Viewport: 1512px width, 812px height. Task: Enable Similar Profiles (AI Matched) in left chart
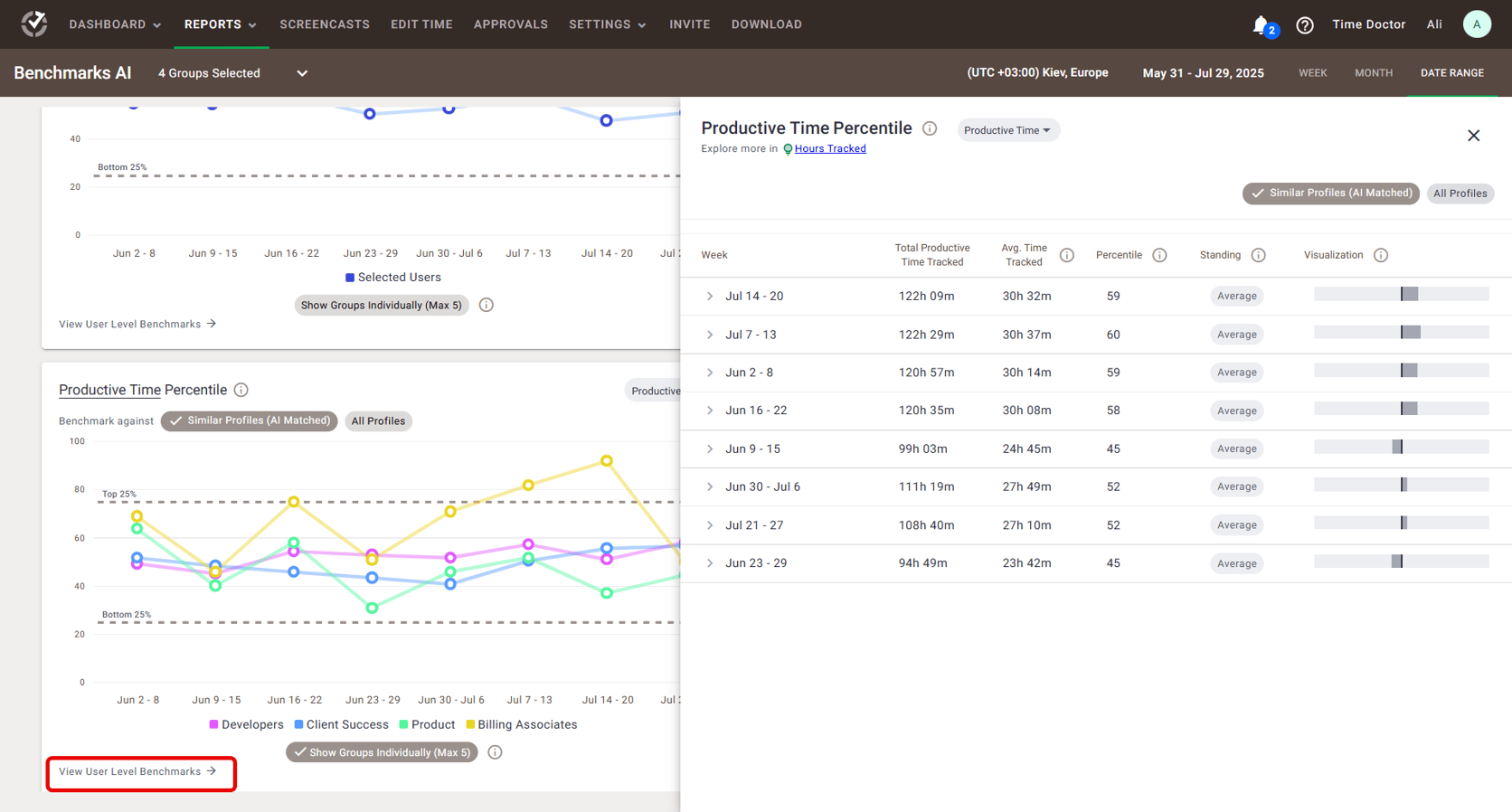[250, 420]
